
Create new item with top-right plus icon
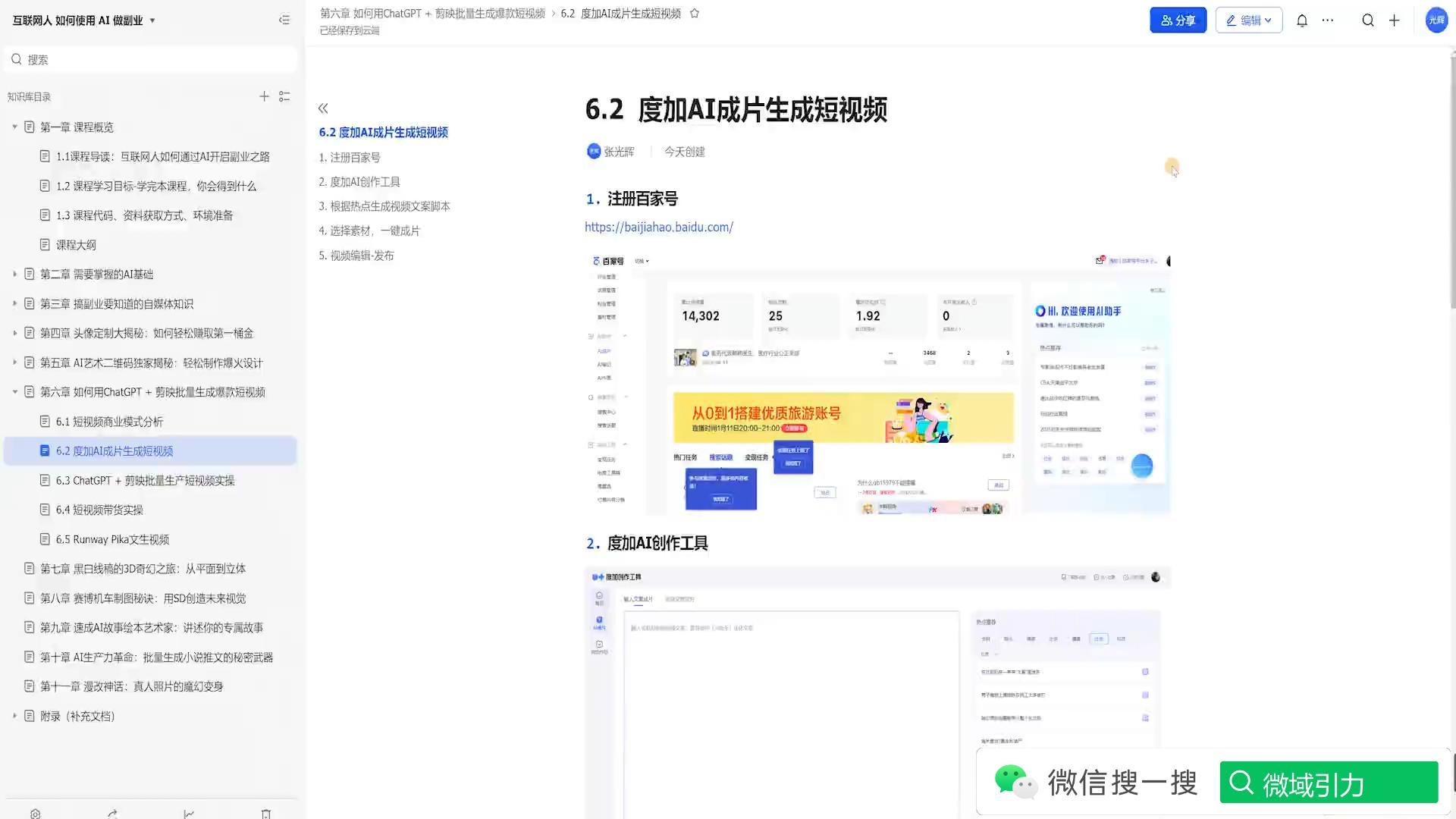click(x=1394, y=20)
